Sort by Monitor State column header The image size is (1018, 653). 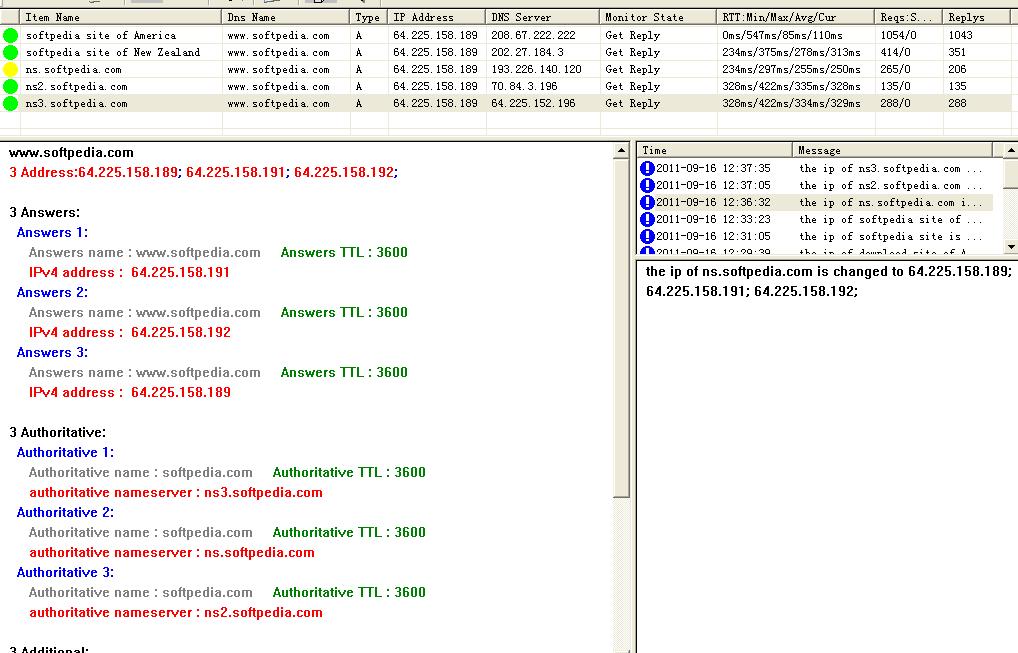coord(658,18)
